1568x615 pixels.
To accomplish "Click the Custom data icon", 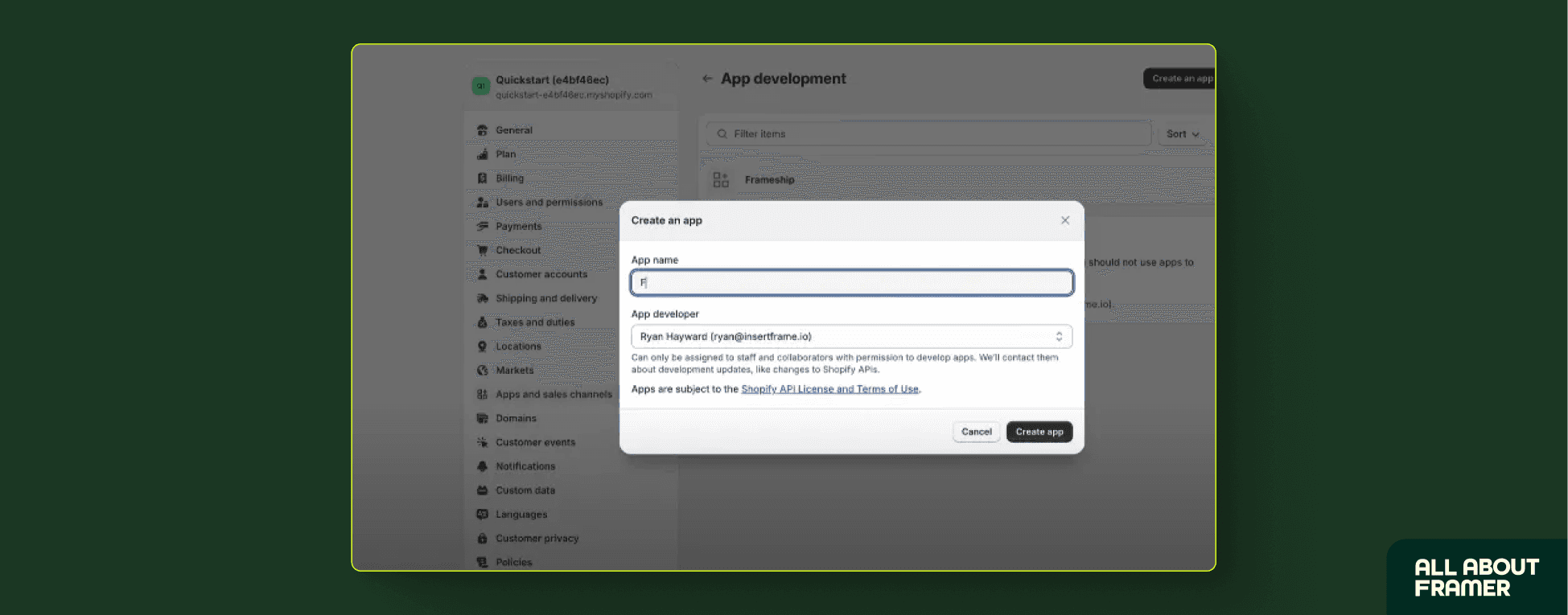I will 483,490.
